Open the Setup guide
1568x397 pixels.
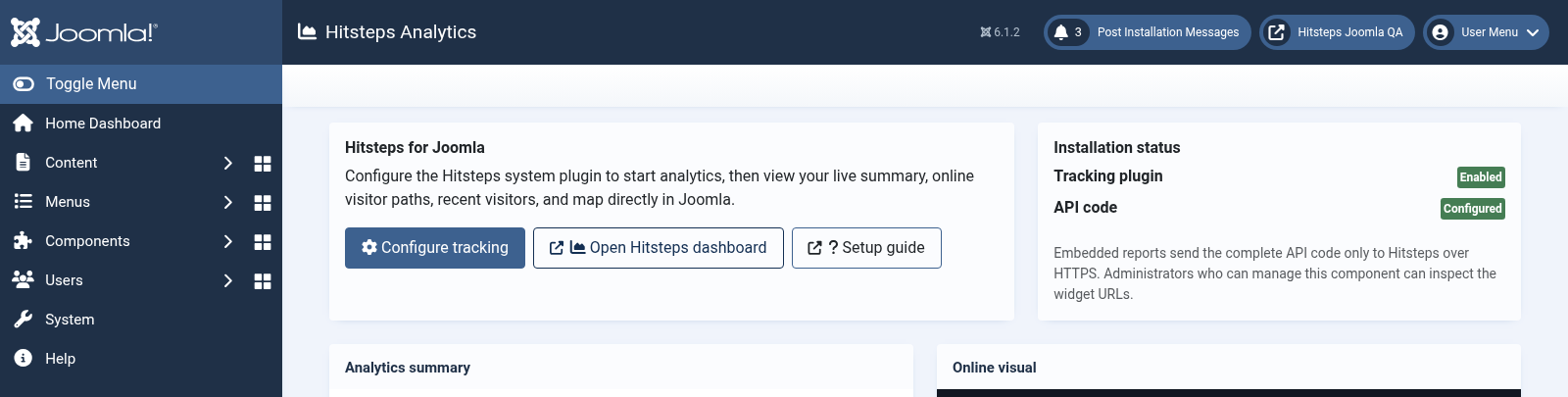click(x=866, y=248)
